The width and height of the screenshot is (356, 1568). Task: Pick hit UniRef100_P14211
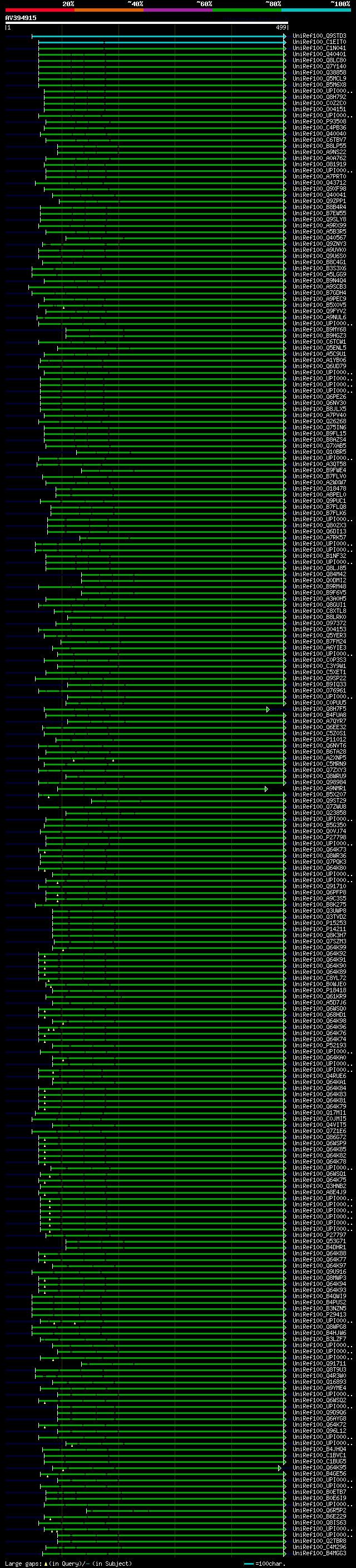319,929
